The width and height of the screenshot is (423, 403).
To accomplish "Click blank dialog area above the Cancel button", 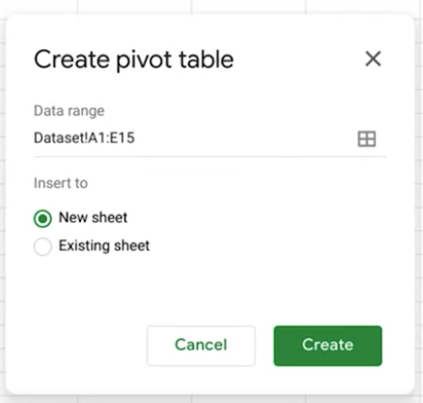I will click(201, 293).
